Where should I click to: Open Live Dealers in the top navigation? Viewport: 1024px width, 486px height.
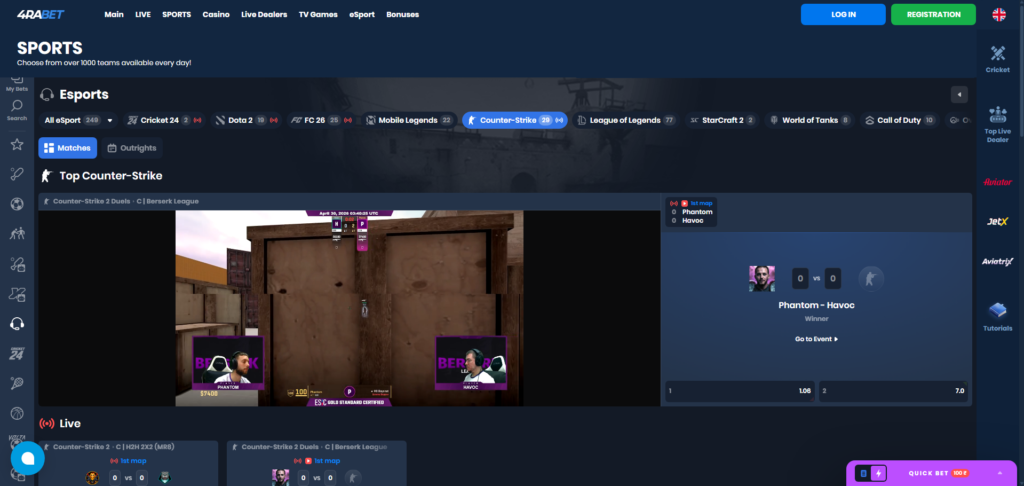pyautogui.click(x=264, y=14)
